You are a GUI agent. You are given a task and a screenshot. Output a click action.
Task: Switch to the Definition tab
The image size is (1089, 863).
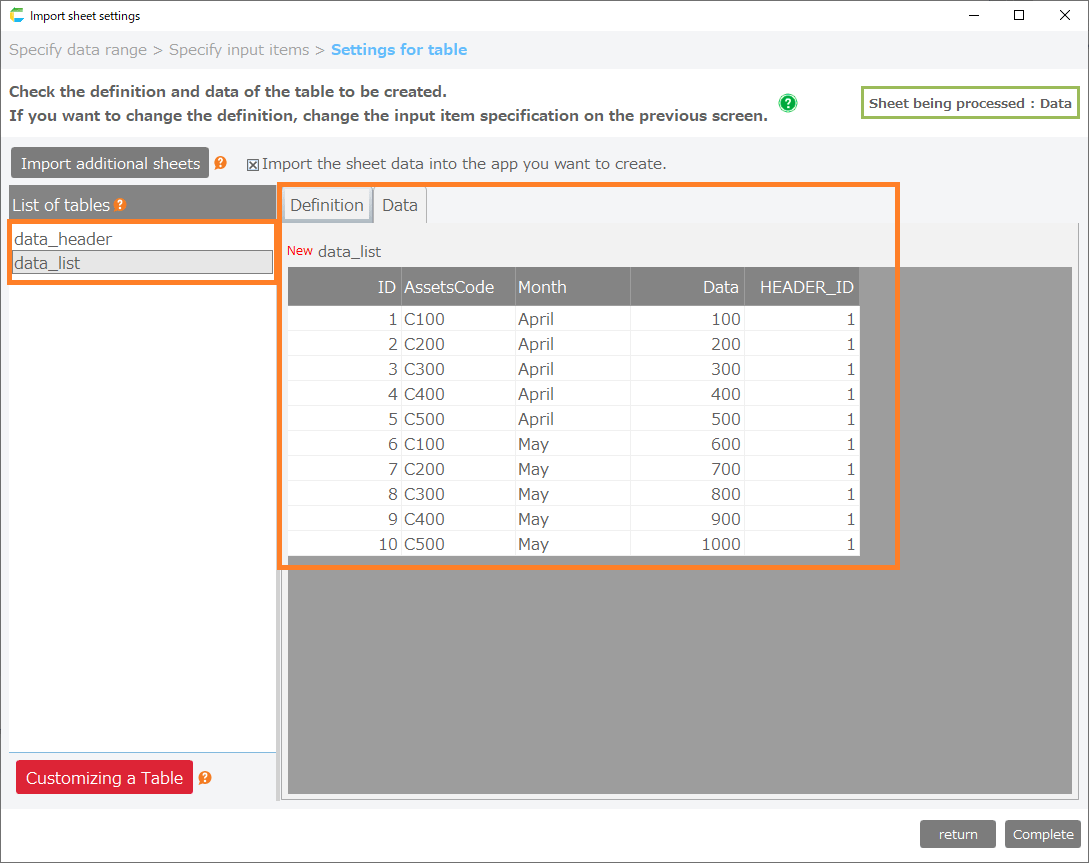pyautogui.click(x=327, y=205)
